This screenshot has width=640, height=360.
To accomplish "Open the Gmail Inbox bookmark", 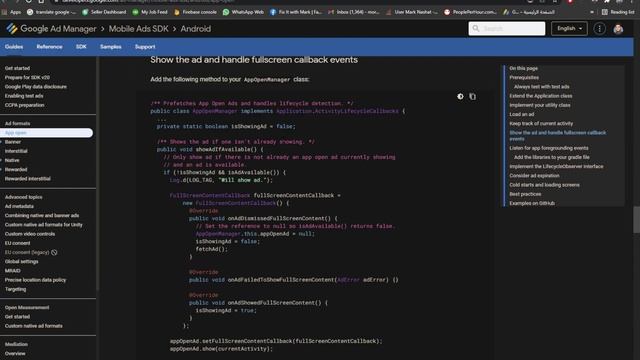I will click(x=354, y=12).
